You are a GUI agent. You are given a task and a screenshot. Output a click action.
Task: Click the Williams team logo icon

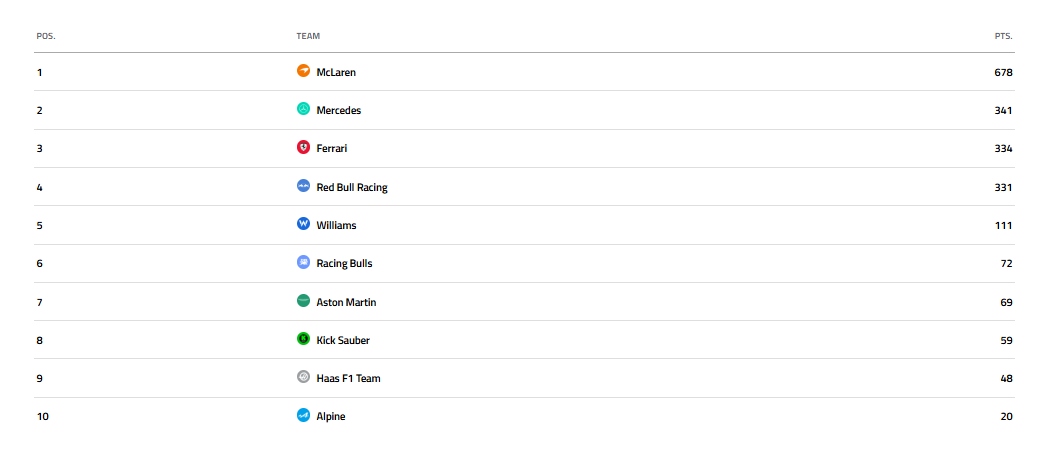click(x=303, y=225)
